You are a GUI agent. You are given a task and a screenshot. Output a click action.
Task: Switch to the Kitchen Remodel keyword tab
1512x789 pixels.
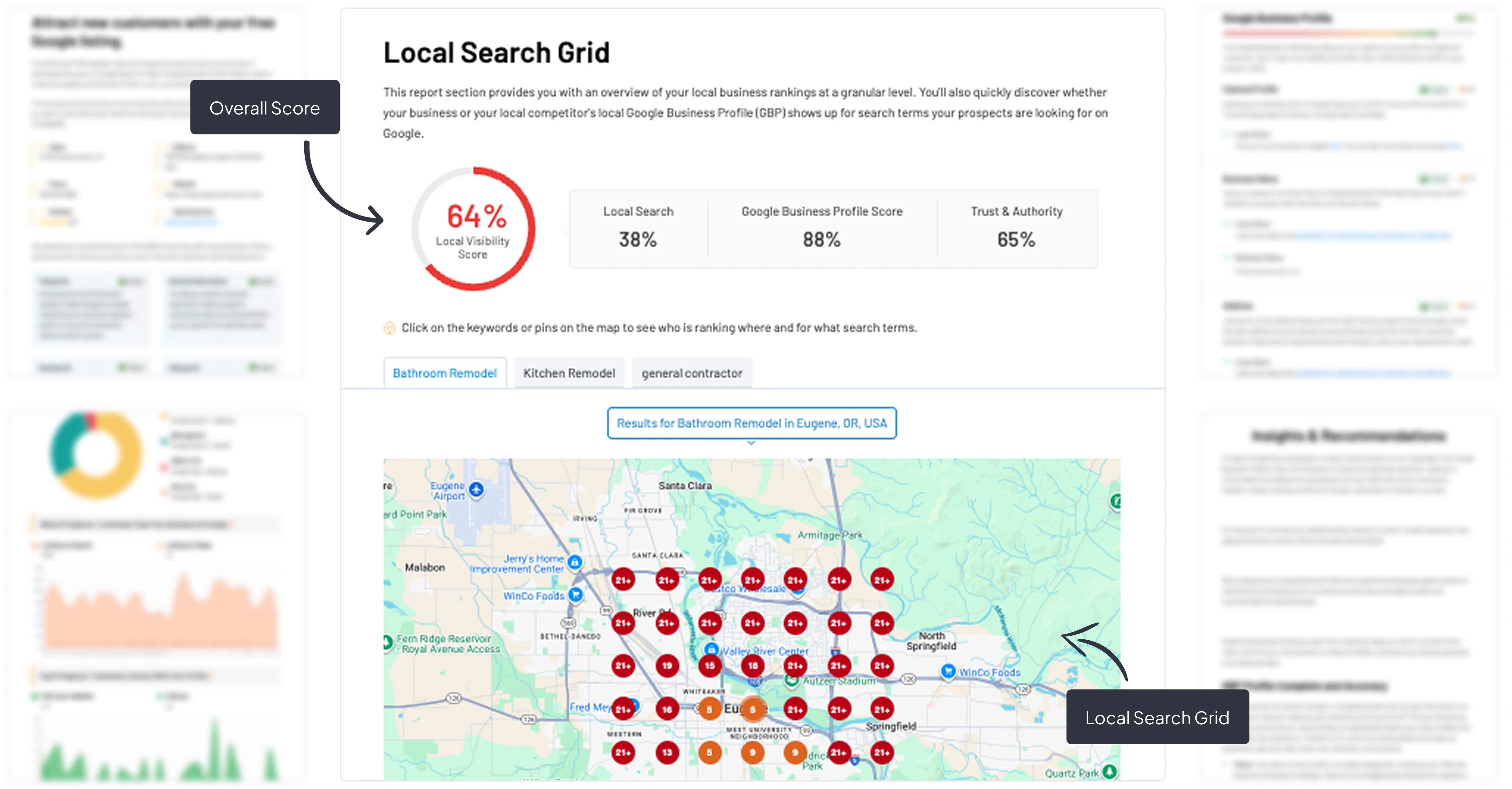tap(569, 373)
